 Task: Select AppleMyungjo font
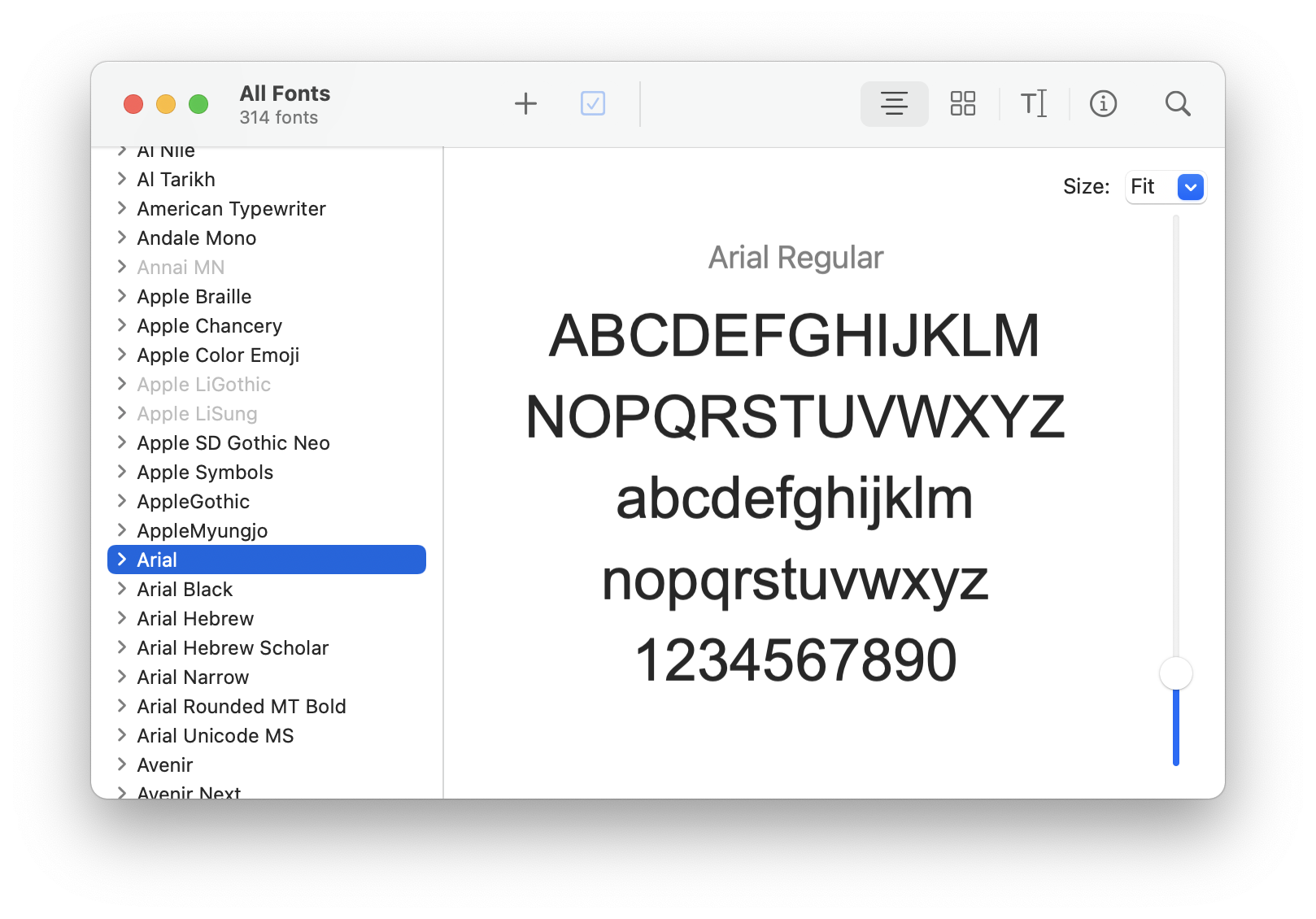click(267, 530)
